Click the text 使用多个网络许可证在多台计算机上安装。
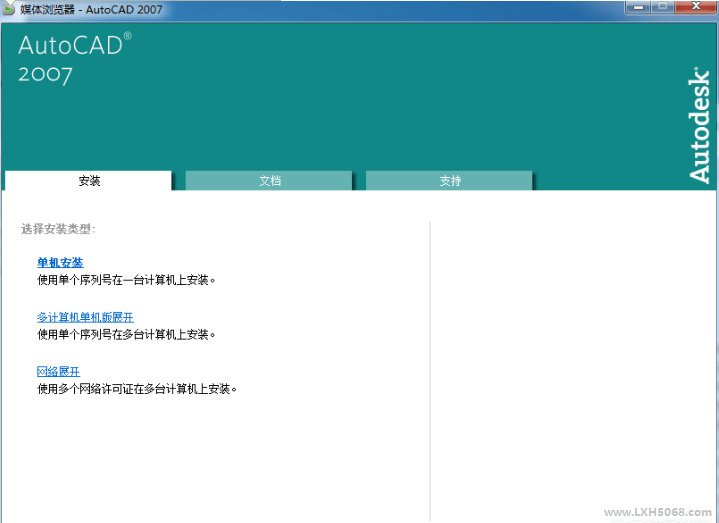Viewport: 719px width, 523px height. 137,389
